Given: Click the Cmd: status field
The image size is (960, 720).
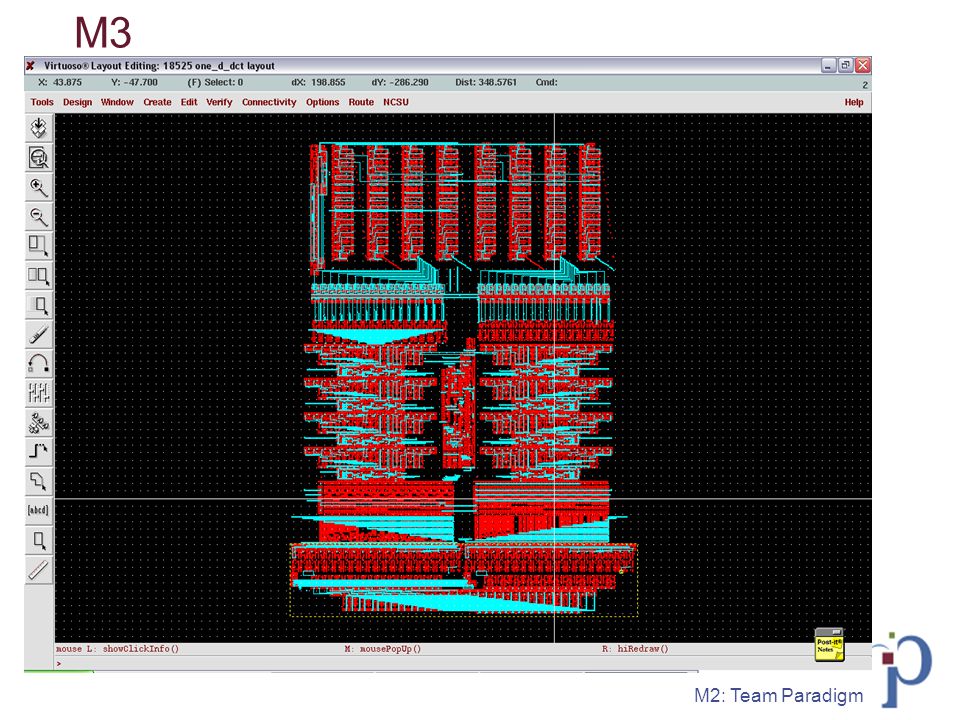Looking at the screenshot, I should pos(547,82).
